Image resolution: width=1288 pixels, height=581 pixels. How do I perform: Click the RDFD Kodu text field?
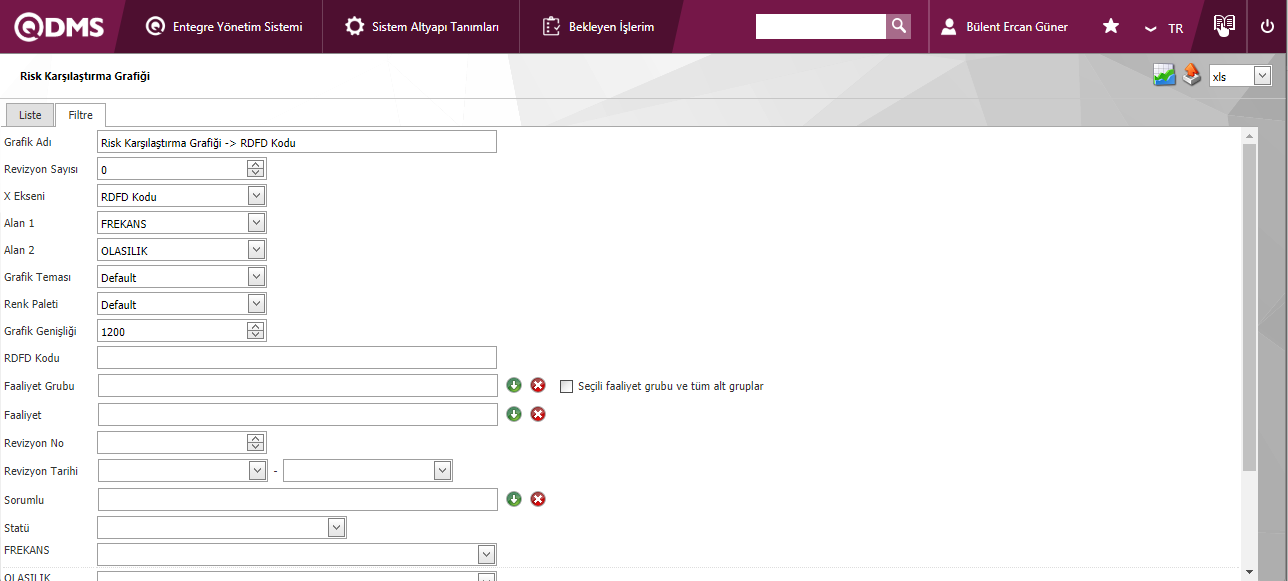click(x=297, y=358)
